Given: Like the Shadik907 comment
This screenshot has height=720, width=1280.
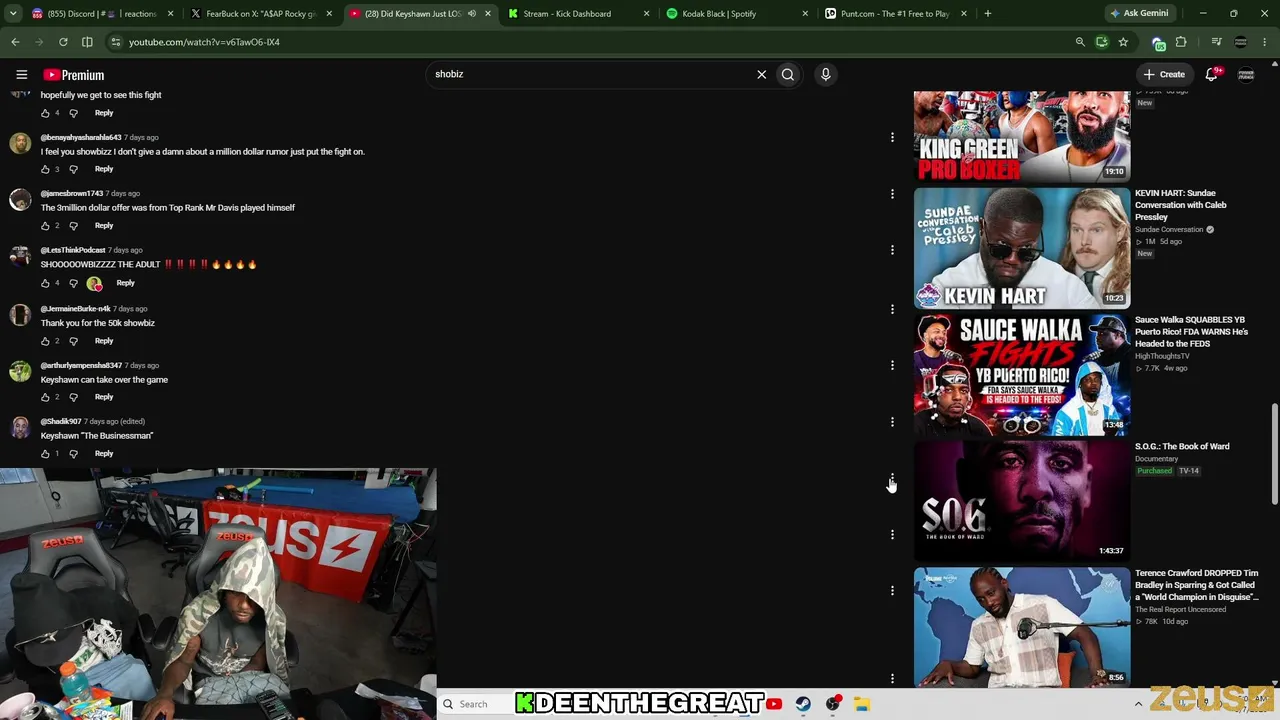Looking at the screenshot, I should pos(45,454).
